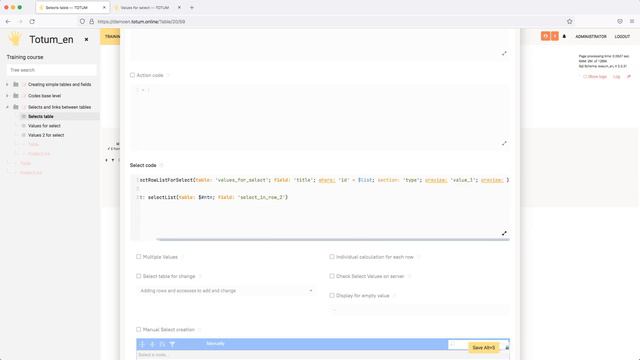Open a new browser tab with plus
Viewport: 640px width, 360px height.
[x=192, y=8]
